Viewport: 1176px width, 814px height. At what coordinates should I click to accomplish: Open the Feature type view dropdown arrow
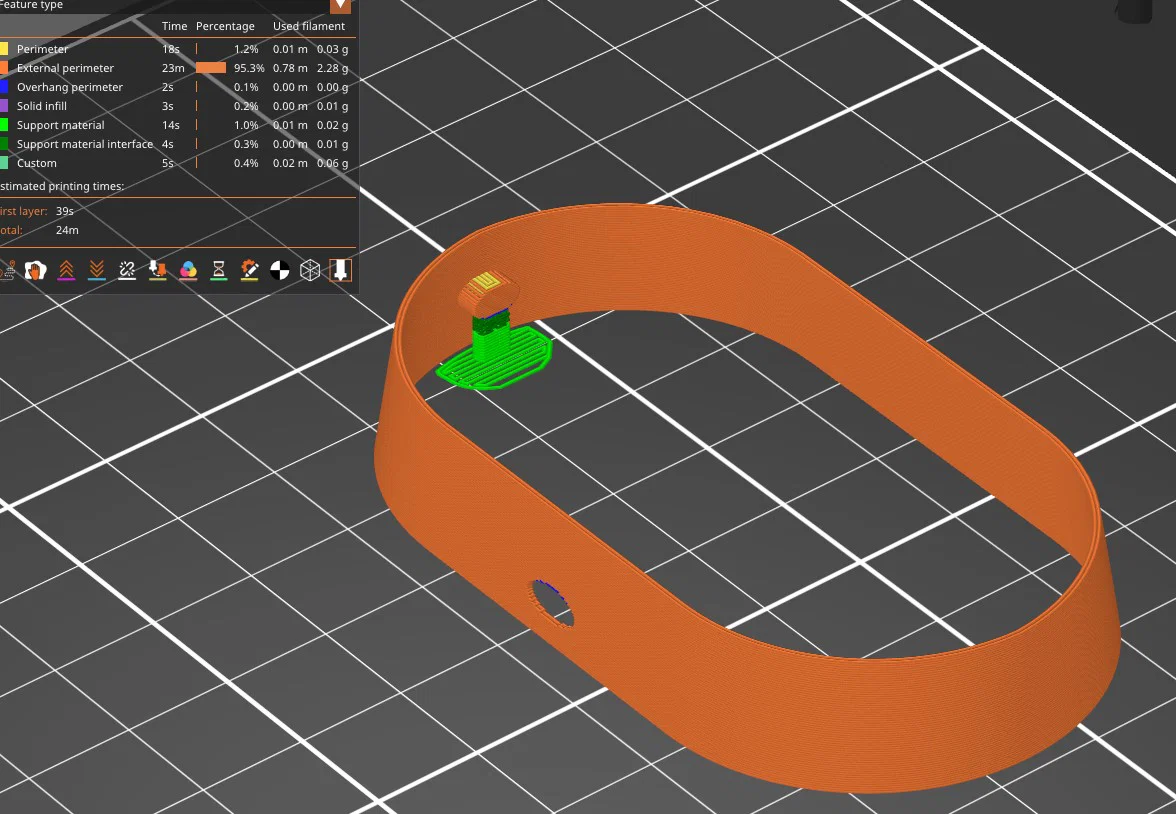coord(340,5)
